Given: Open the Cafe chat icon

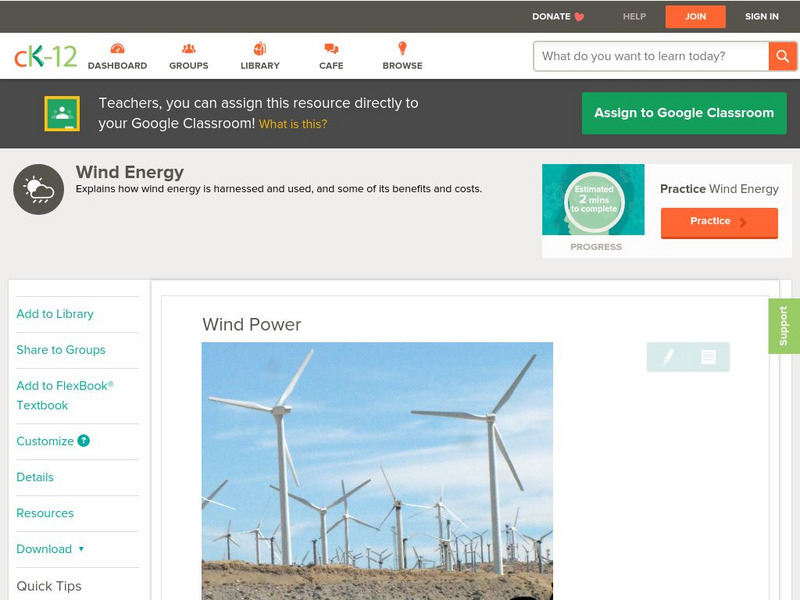Looking at the screenshot, I should click(331, 49).
